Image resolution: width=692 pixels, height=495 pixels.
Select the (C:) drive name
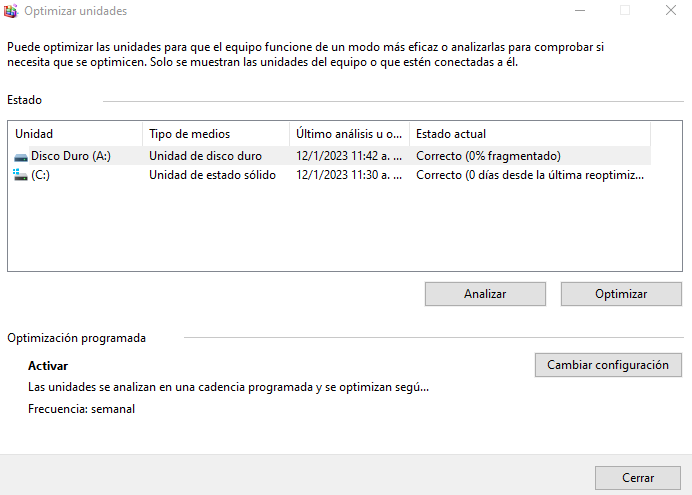coord(41,174)
